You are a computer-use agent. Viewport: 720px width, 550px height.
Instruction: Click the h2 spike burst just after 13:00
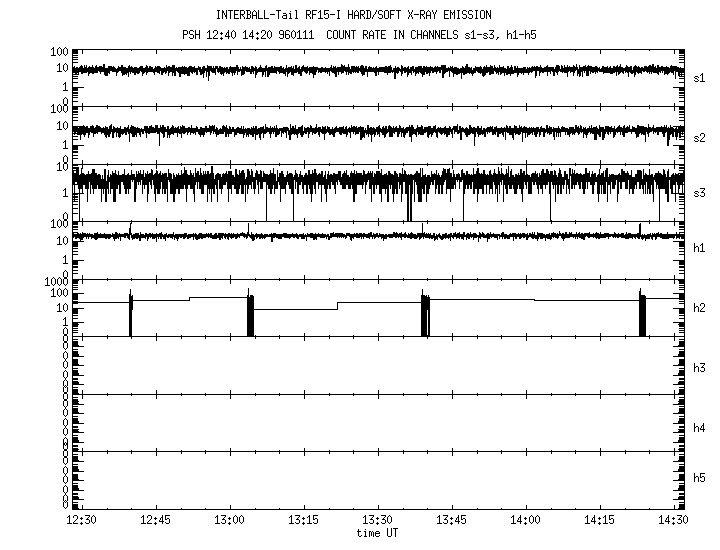point(251,315)
